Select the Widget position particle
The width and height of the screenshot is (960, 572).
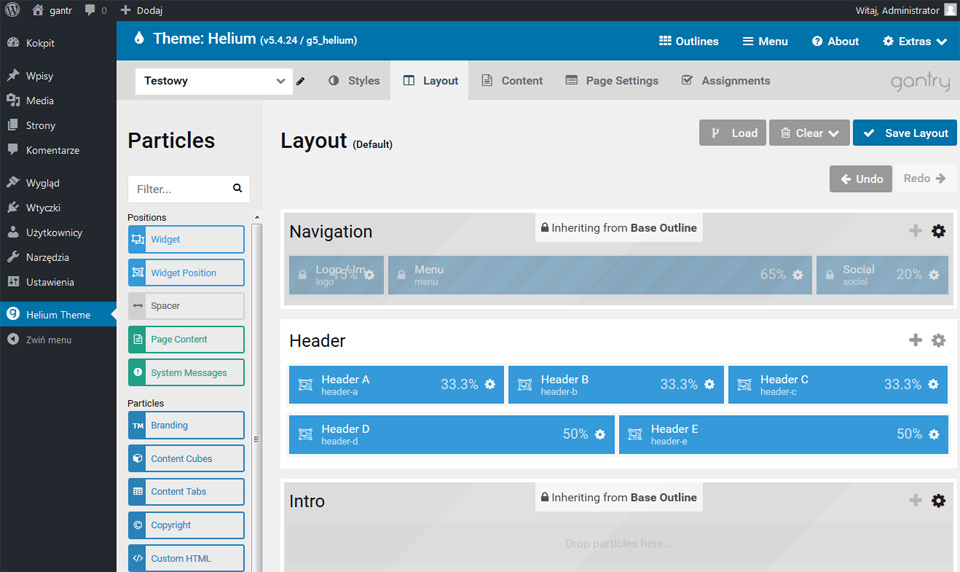[186, 273]
